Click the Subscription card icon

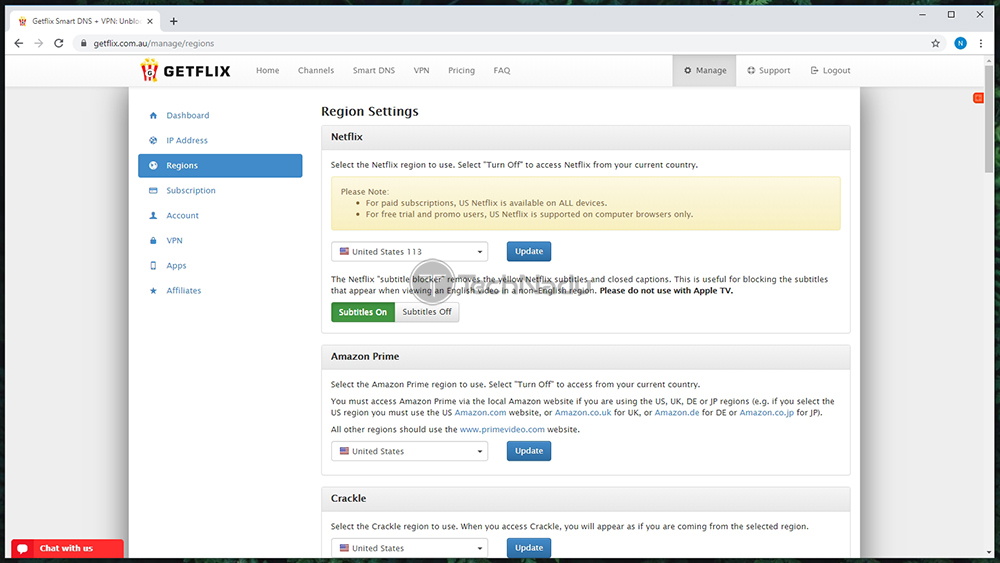pyautogui.click(x=153, y=191)
